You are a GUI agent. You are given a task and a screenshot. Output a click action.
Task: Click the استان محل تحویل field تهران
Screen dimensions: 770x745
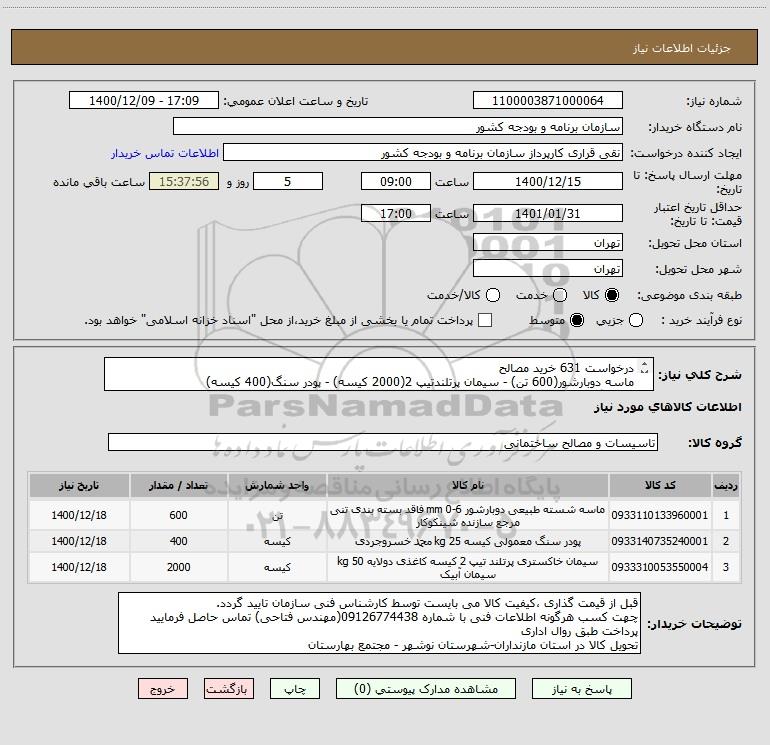548,243
